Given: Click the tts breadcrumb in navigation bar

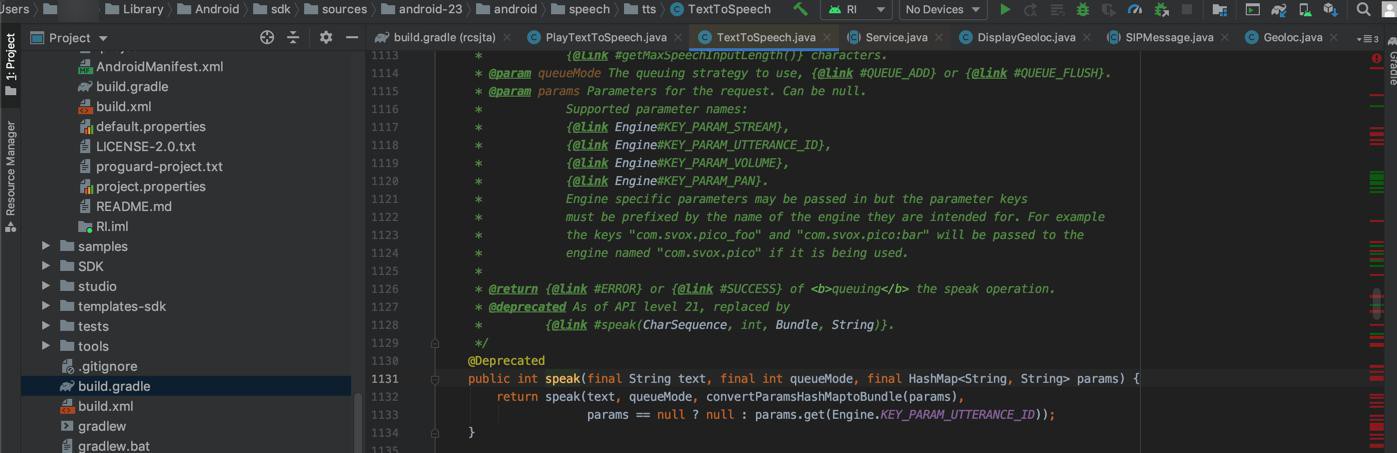Looking at the screenshot, I should point(640,9).
